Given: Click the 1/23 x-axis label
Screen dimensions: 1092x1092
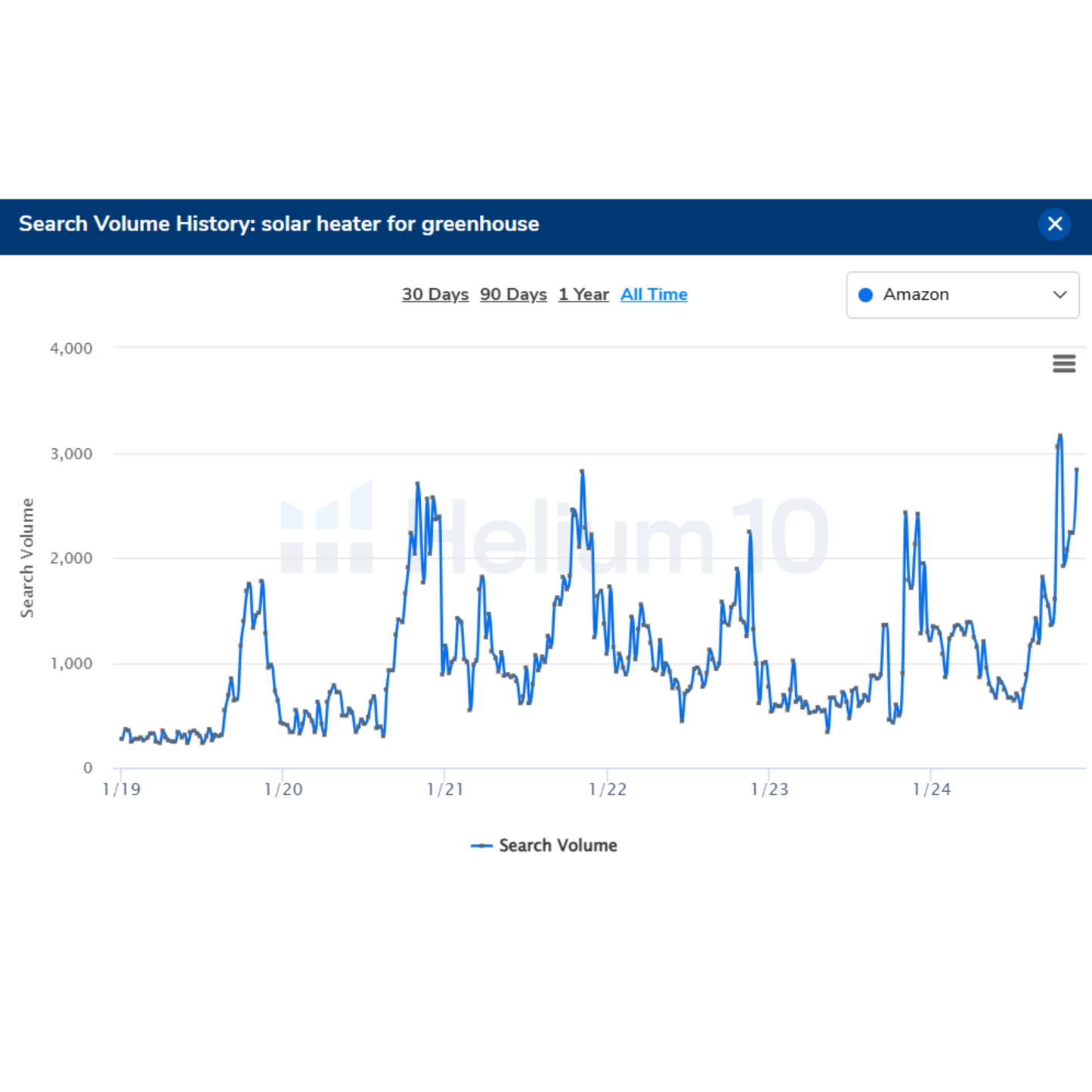Looking at the screenshot, I should tap(769, 790).
